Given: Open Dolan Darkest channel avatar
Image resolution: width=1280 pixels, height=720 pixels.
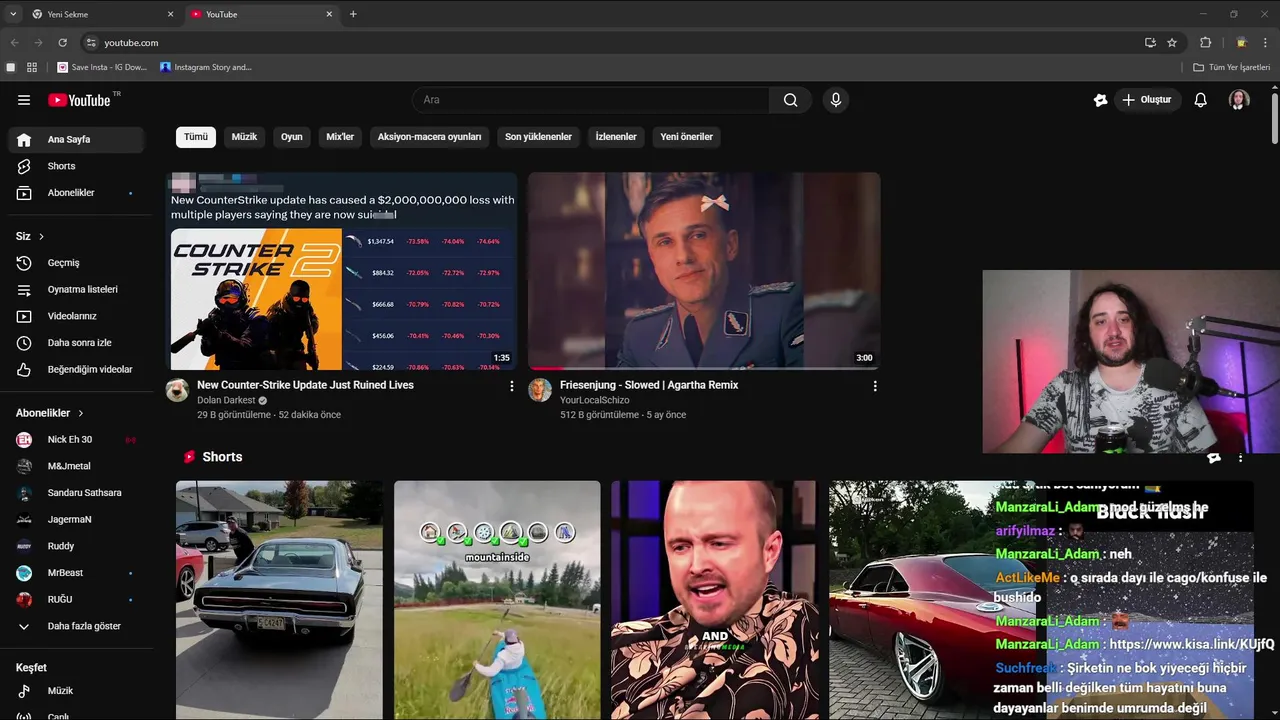Looking at the screenshot, I should pos(177,390).
